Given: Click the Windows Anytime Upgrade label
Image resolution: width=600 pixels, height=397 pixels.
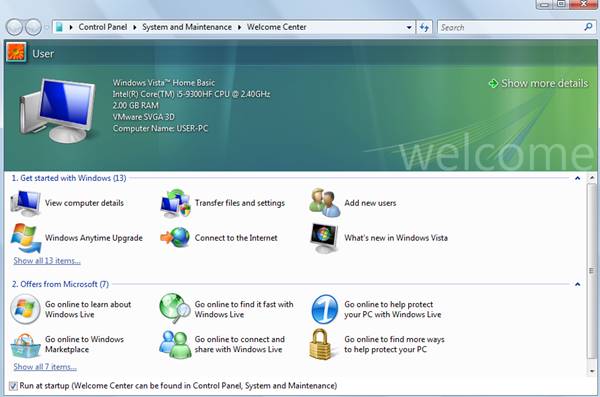Looking at the screenshot, I should [x=94, y=238].
